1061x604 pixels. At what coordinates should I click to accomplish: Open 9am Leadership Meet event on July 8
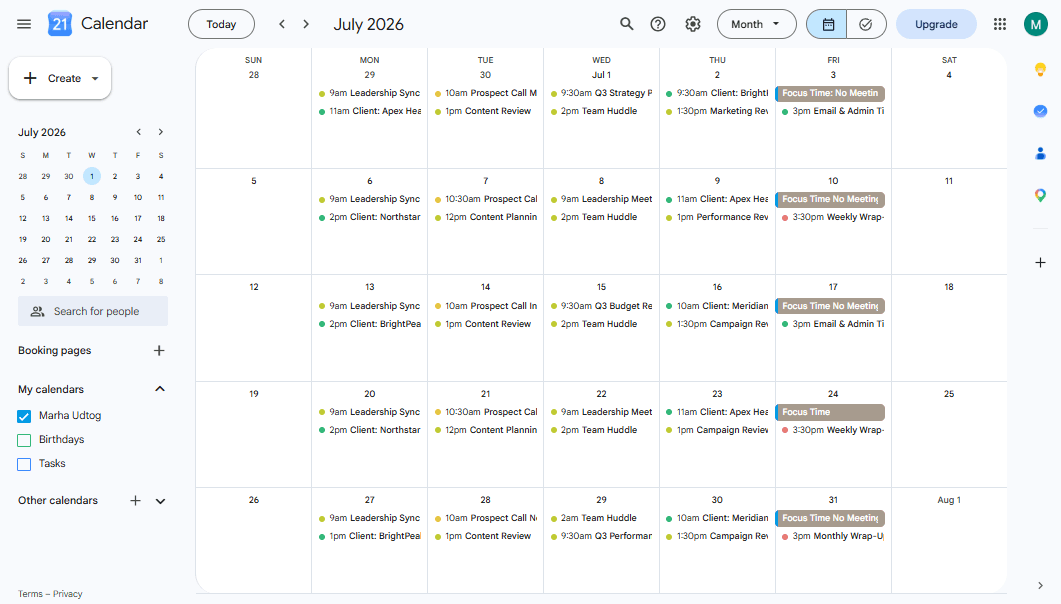coord(601,199)
